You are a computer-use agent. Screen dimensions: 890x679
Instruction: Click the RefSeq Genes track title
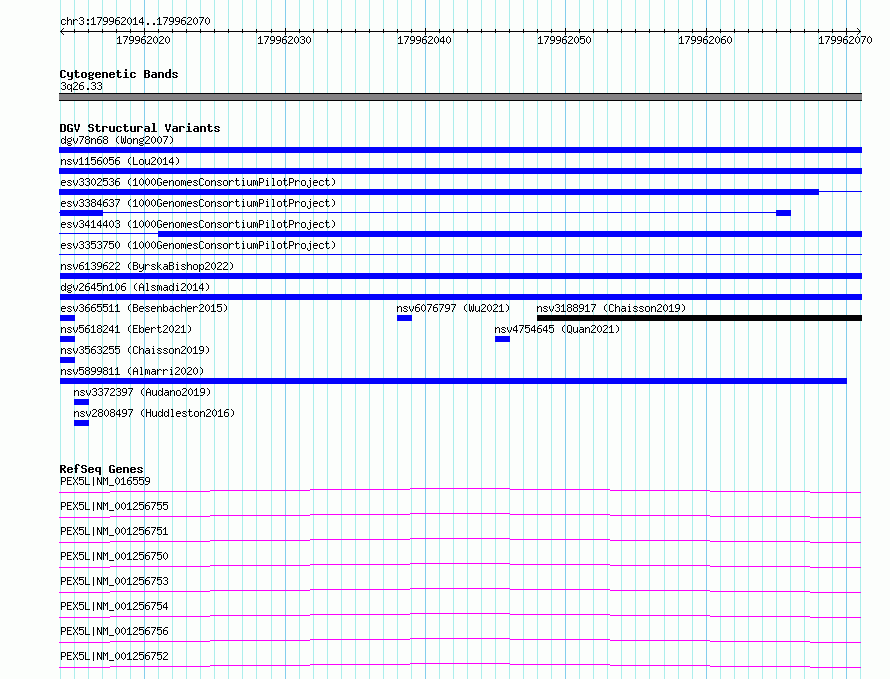pyautogui.click(x=102, y=469)
